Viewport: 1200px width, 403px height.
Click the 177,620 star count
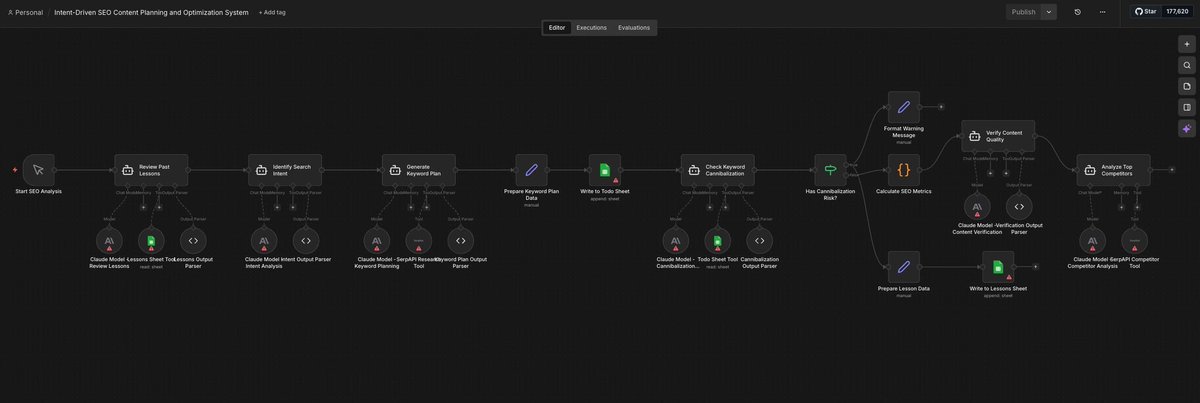coord(1177,12)
